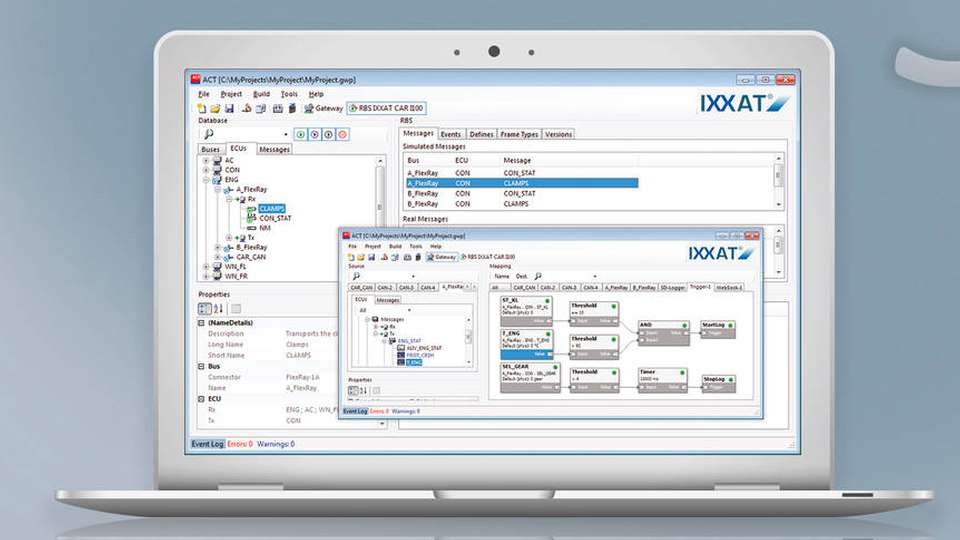Open the Tools menu in the back RBS window

[289, 94]
